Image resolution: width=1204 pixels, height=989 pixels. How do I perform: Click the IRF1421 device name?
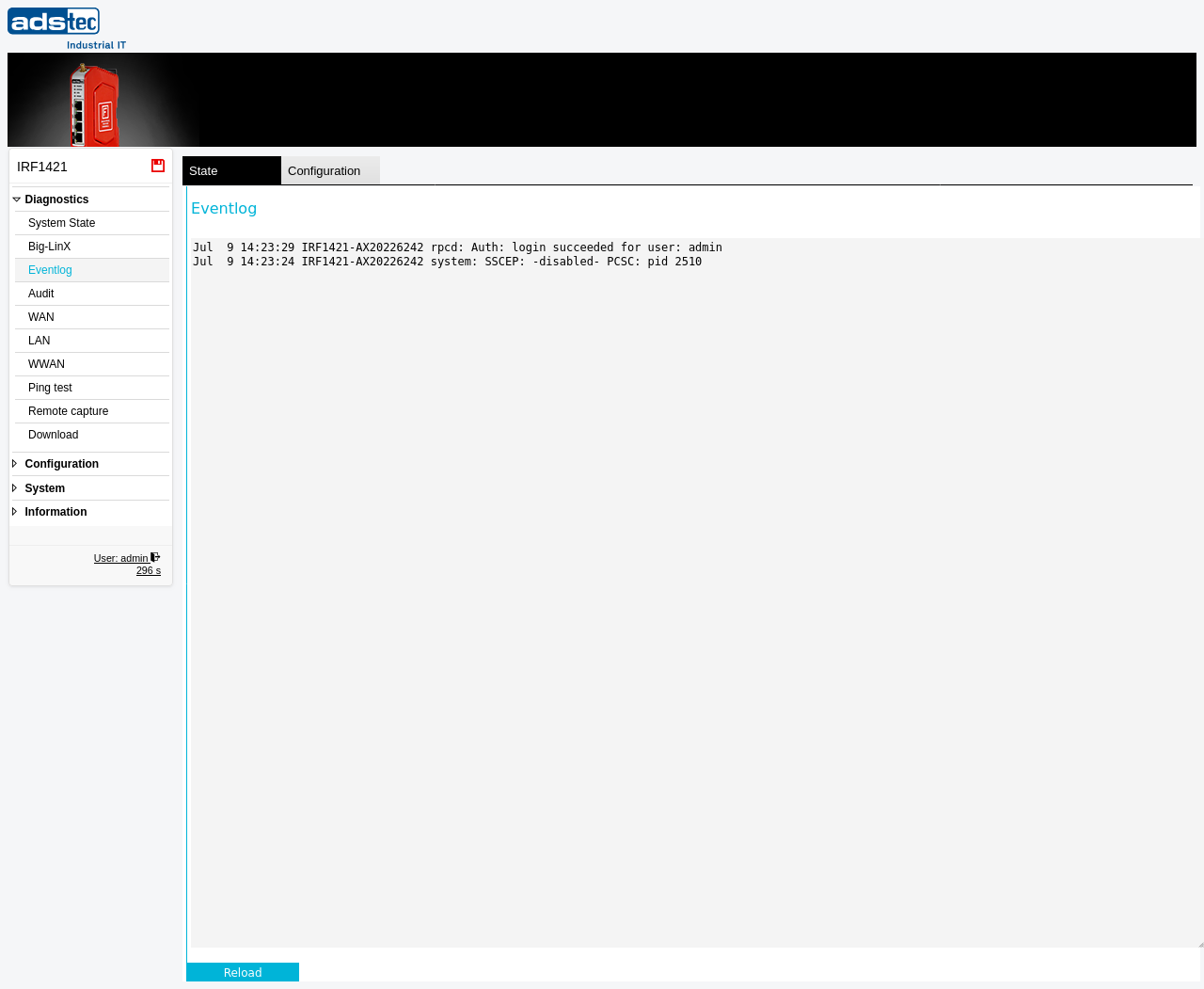click(42, 167)
